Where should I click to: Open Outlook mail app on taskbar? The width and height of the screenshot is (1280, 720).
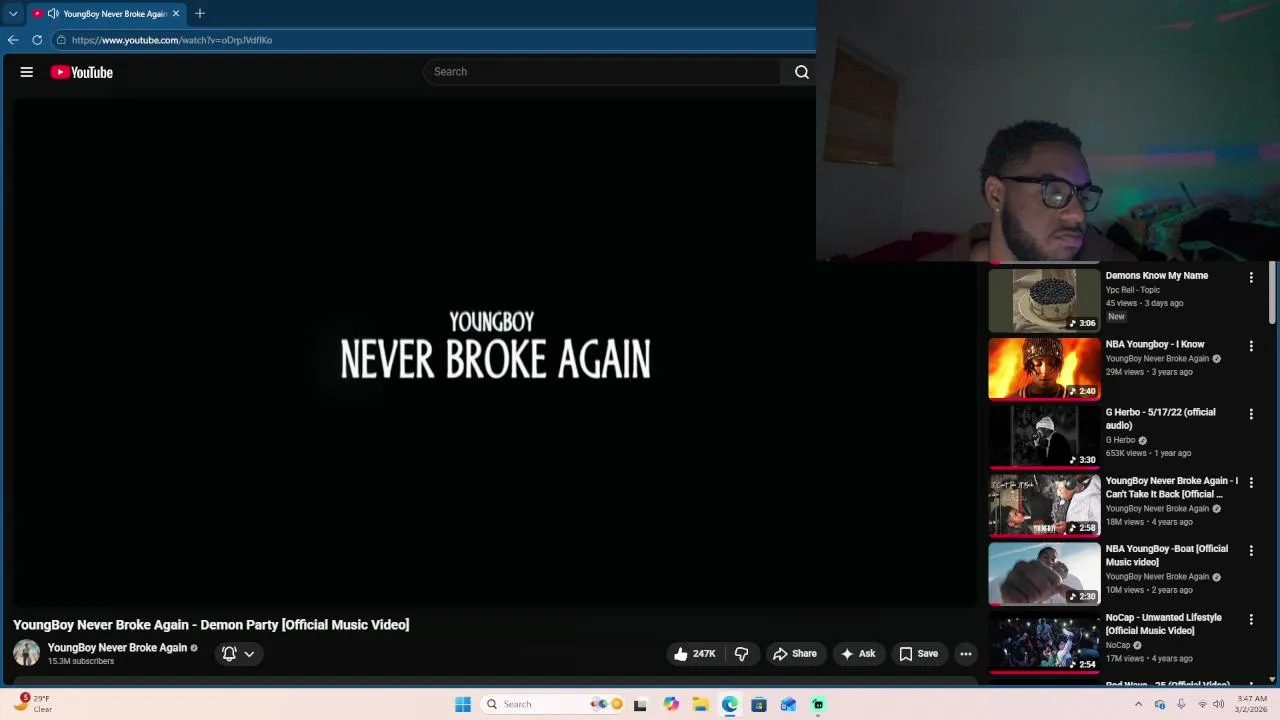click(x=788, y=704)
